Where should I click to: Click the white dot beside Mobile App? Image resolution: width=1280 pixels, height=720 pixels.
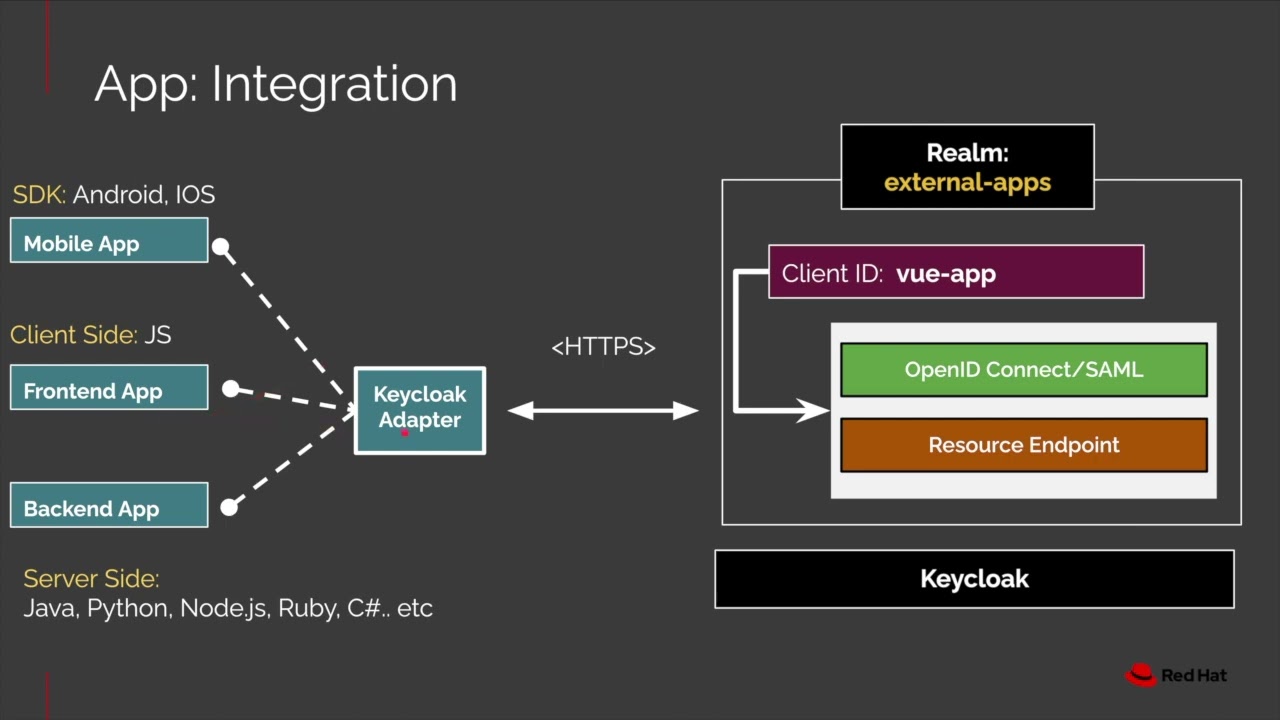[x=220, y=246]
